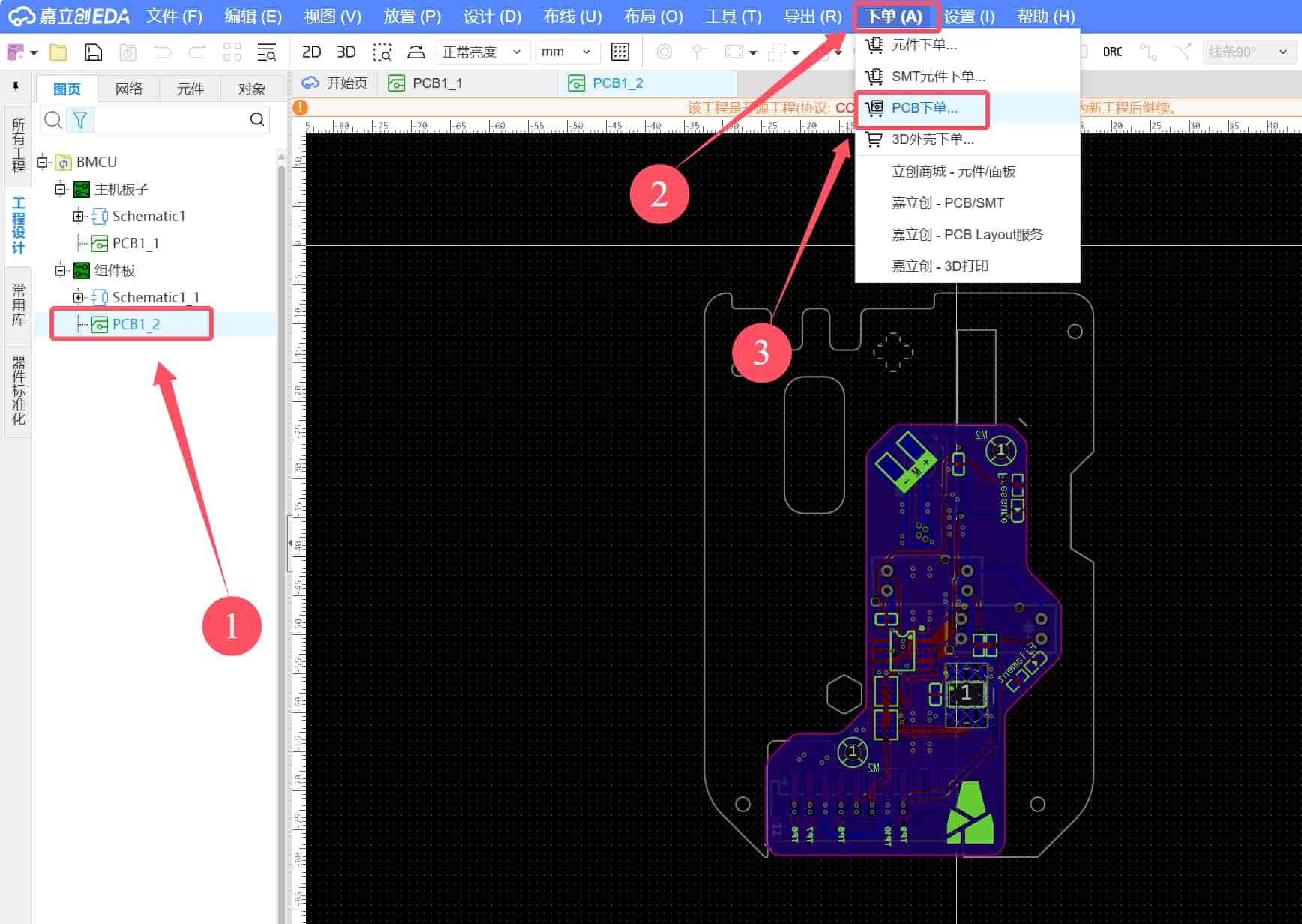Open the dashed area tool dropdown arrow
Viewport: 1302px width, 924px height.
796,53
